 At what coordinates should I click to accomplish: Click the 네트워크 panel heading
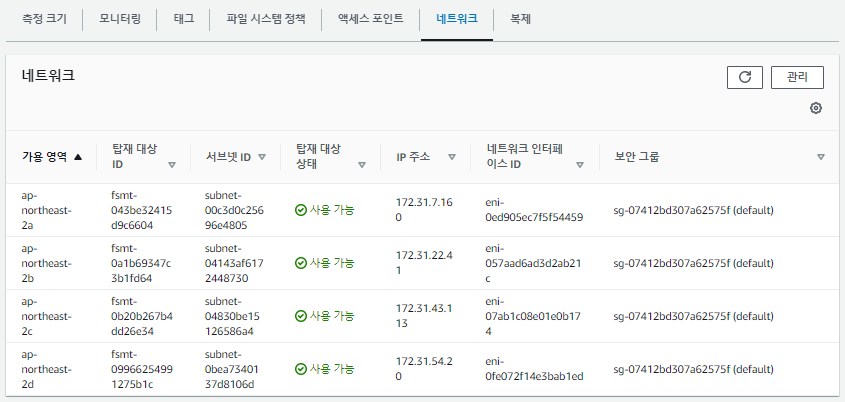pyautogui.click(x=48, y=75)
